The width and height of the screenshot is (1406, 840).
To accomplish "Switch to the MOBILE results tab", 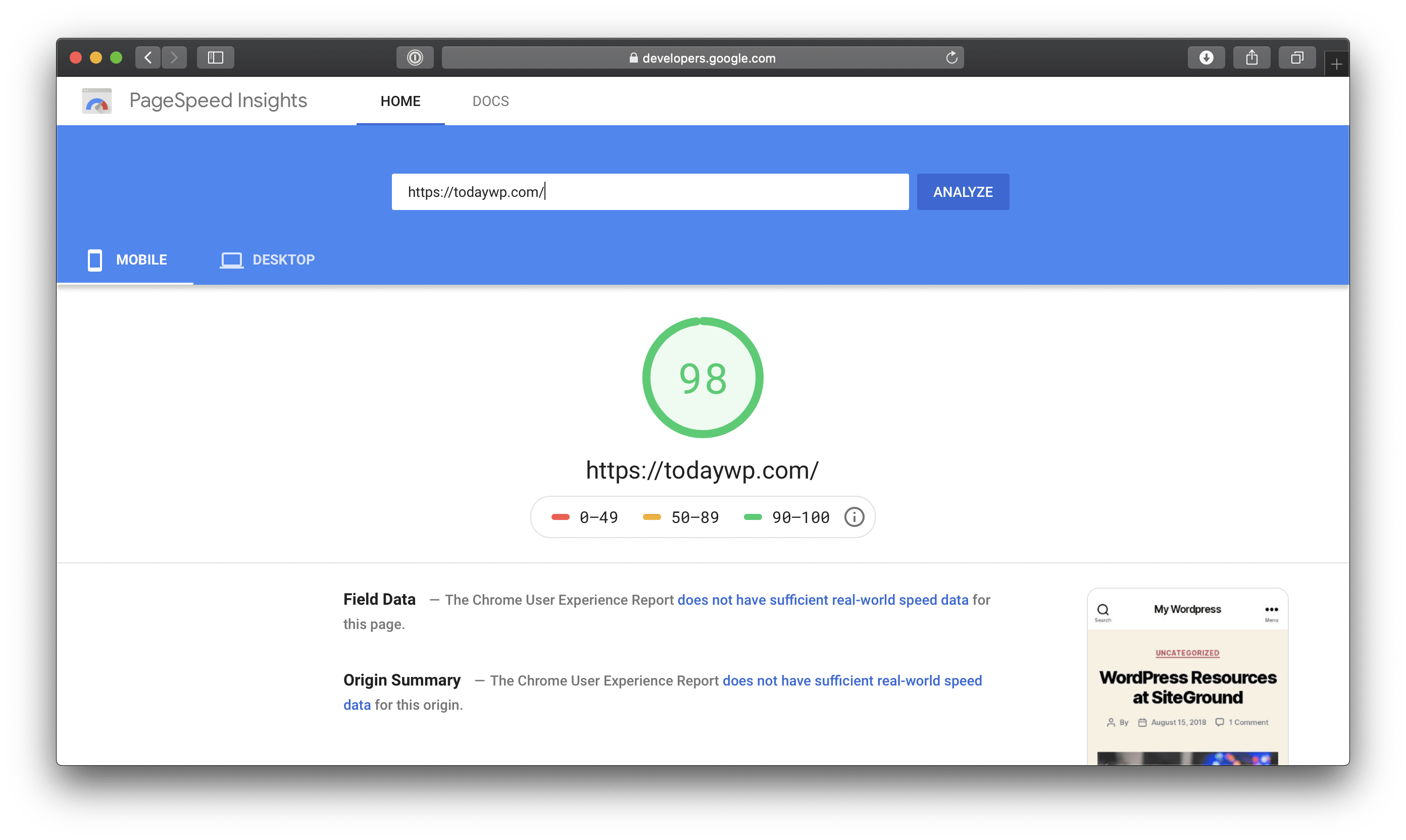I will point(125,260).
